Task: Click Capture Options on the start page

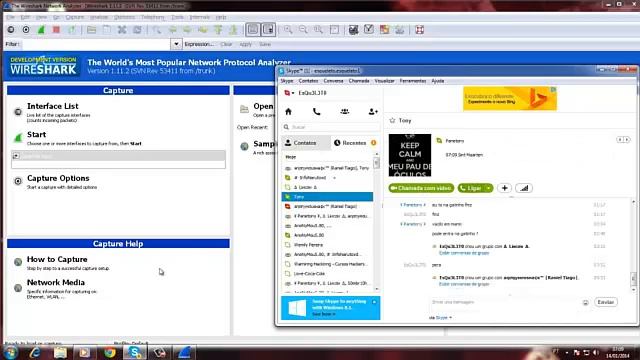Action: click(x=58, y=178)
